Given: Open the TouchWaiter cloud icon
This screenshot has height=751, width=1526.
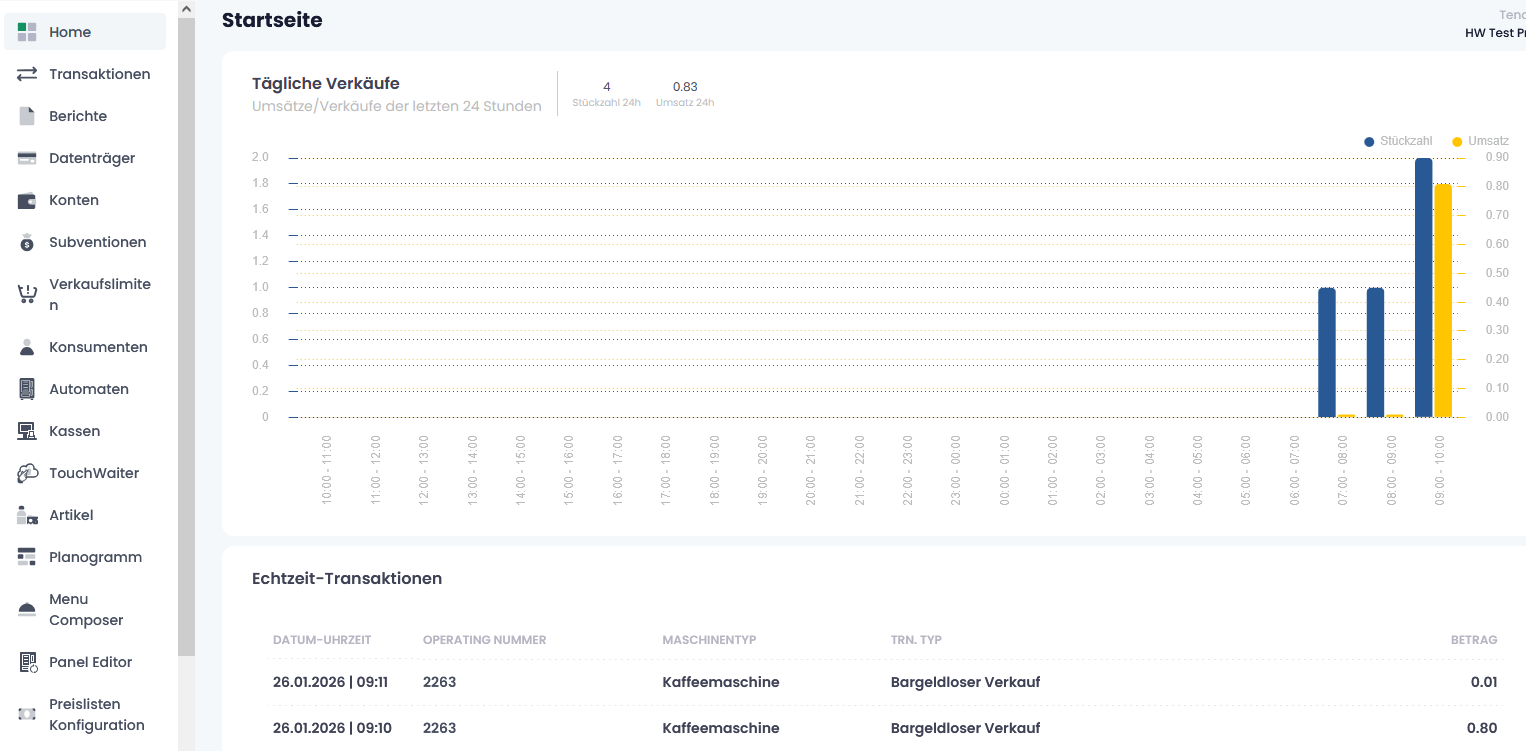Looking at the screenshot, I should [27, 473].
